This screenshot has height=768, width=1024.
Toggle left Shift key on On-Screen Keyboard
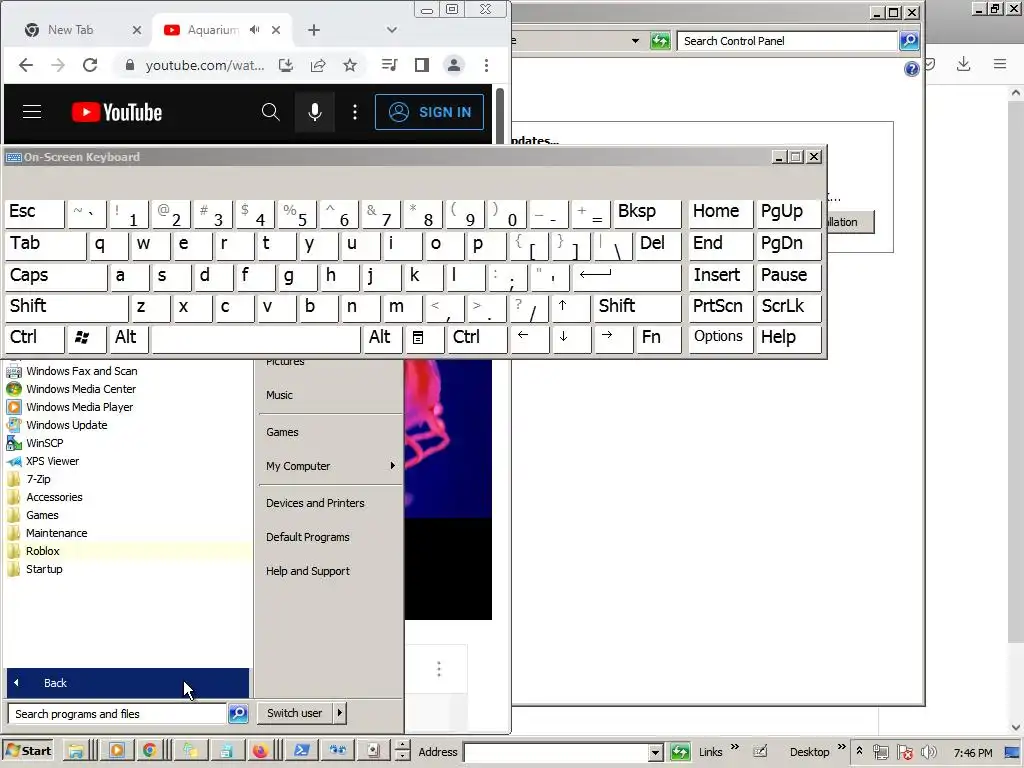click(x=67, y=307)
